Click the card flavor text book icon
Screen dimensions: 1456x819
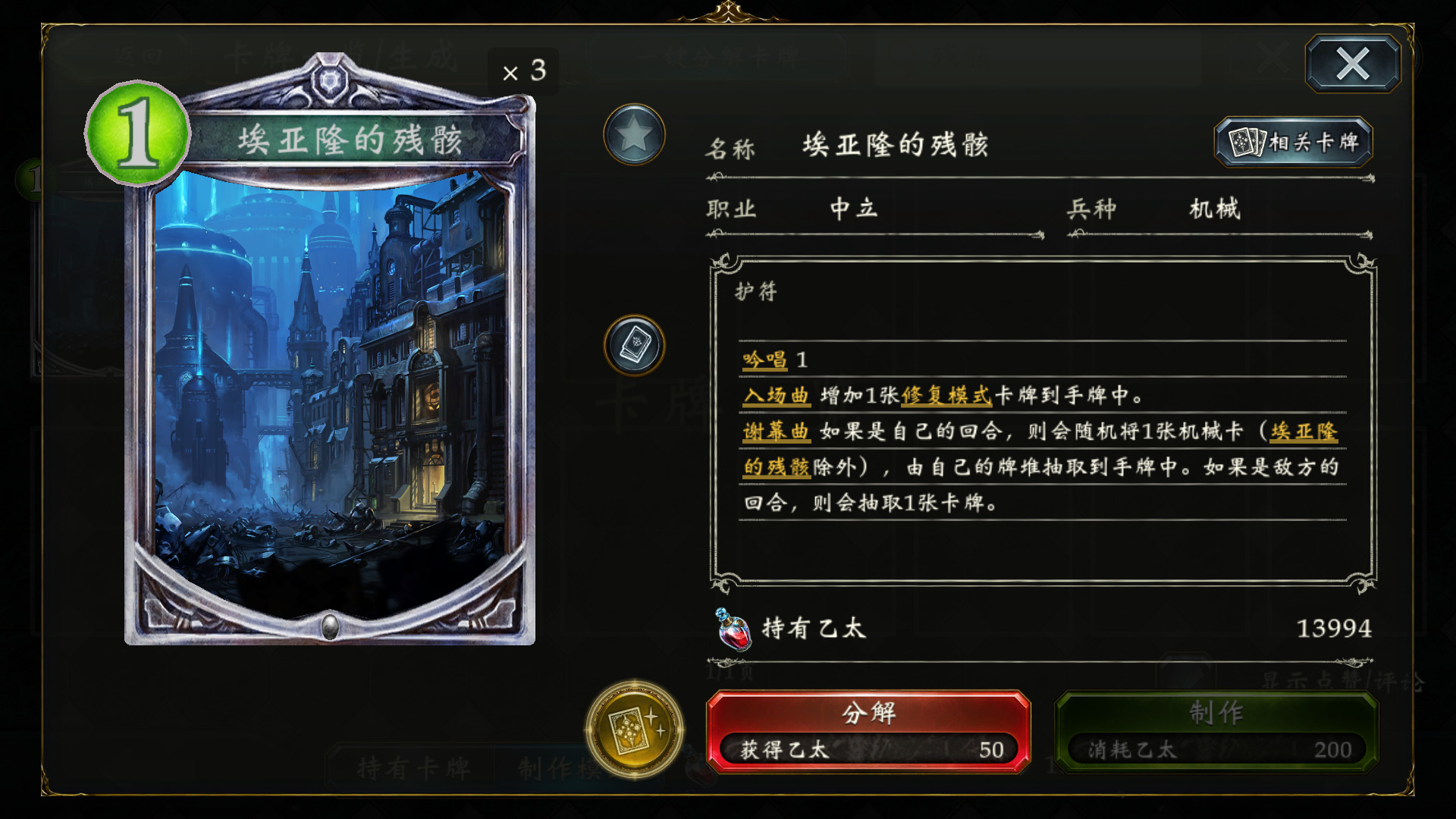click(x=634, y=345)
